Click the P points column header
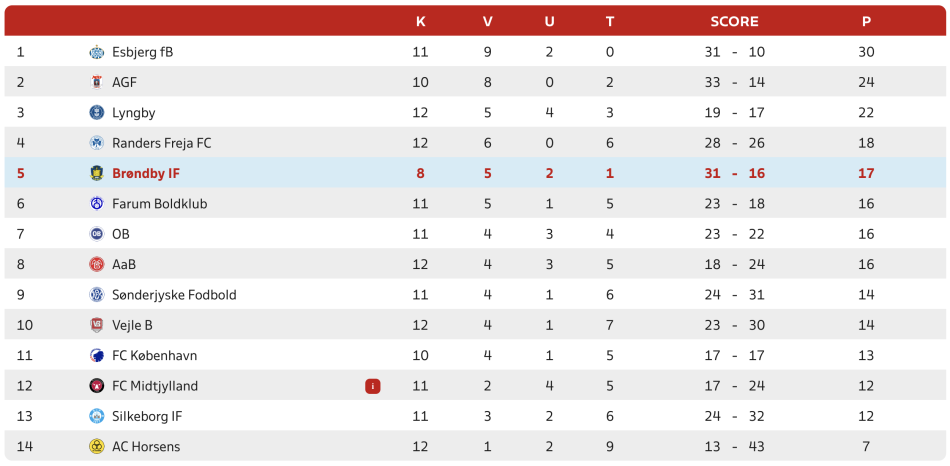The height and width of the screenshot is (466, 950). coord(866,21)
